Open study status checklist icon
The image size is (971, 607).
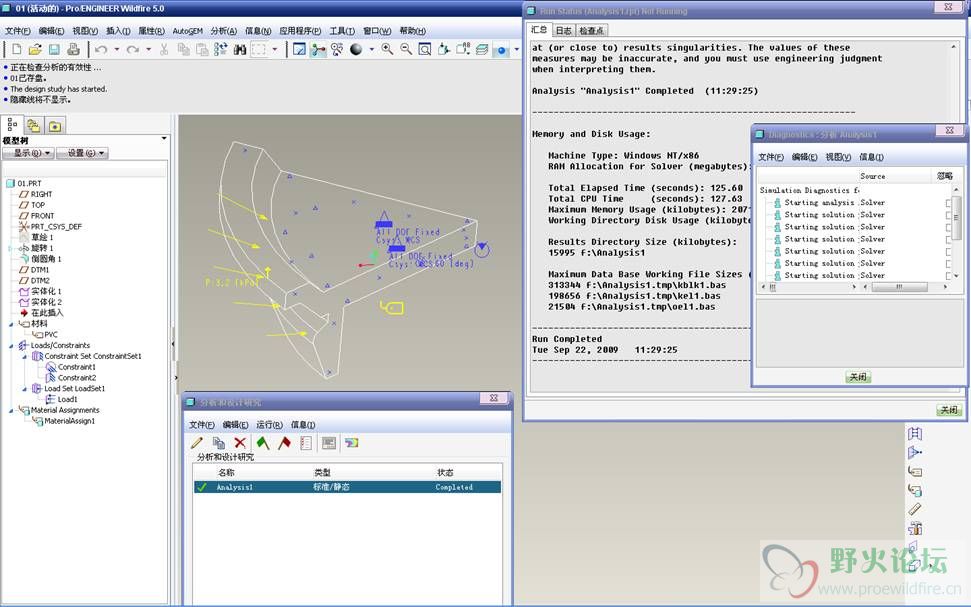[x=306, y=443]
